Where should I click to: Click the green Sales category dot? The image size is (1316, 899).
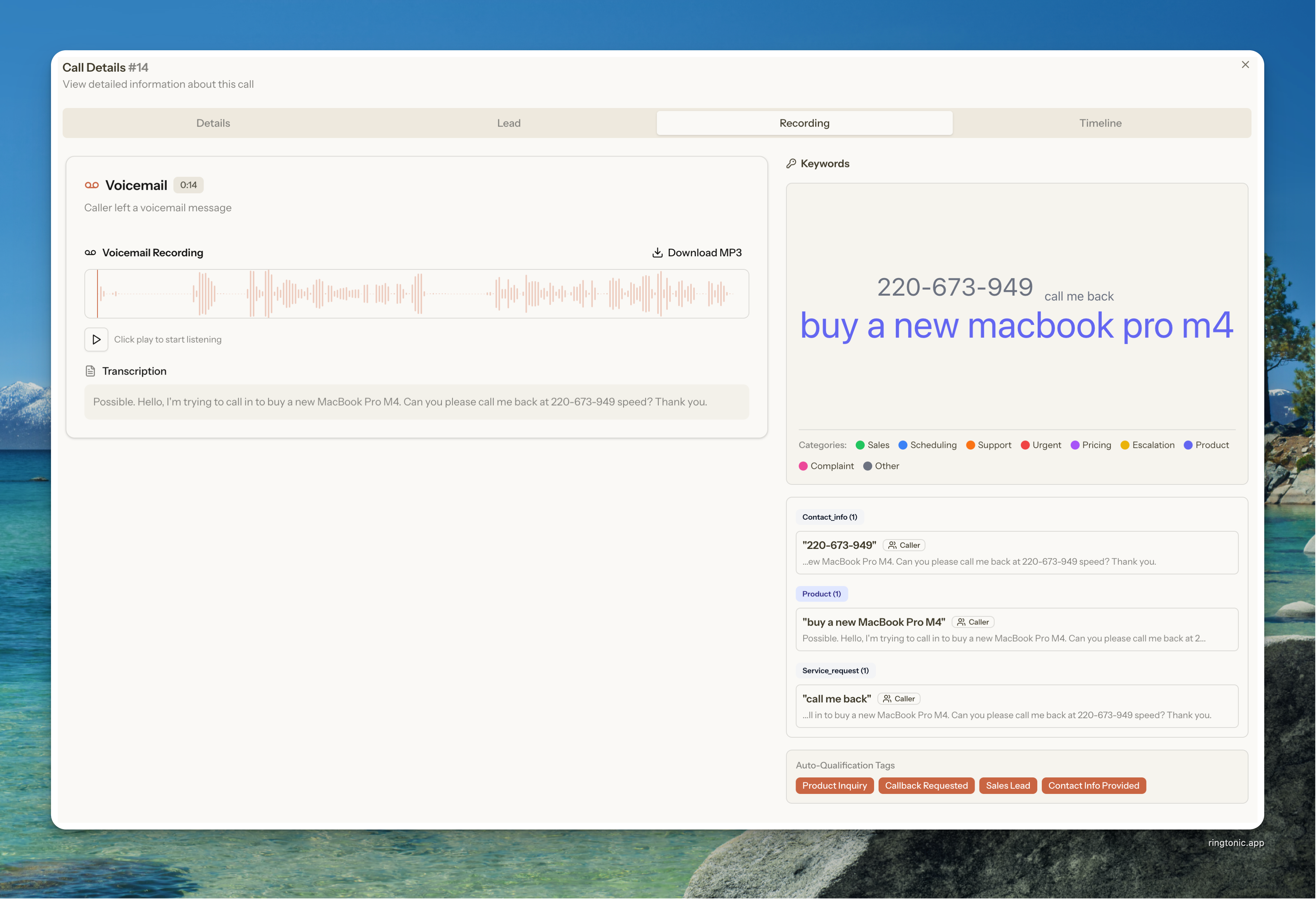click(859, 445)
